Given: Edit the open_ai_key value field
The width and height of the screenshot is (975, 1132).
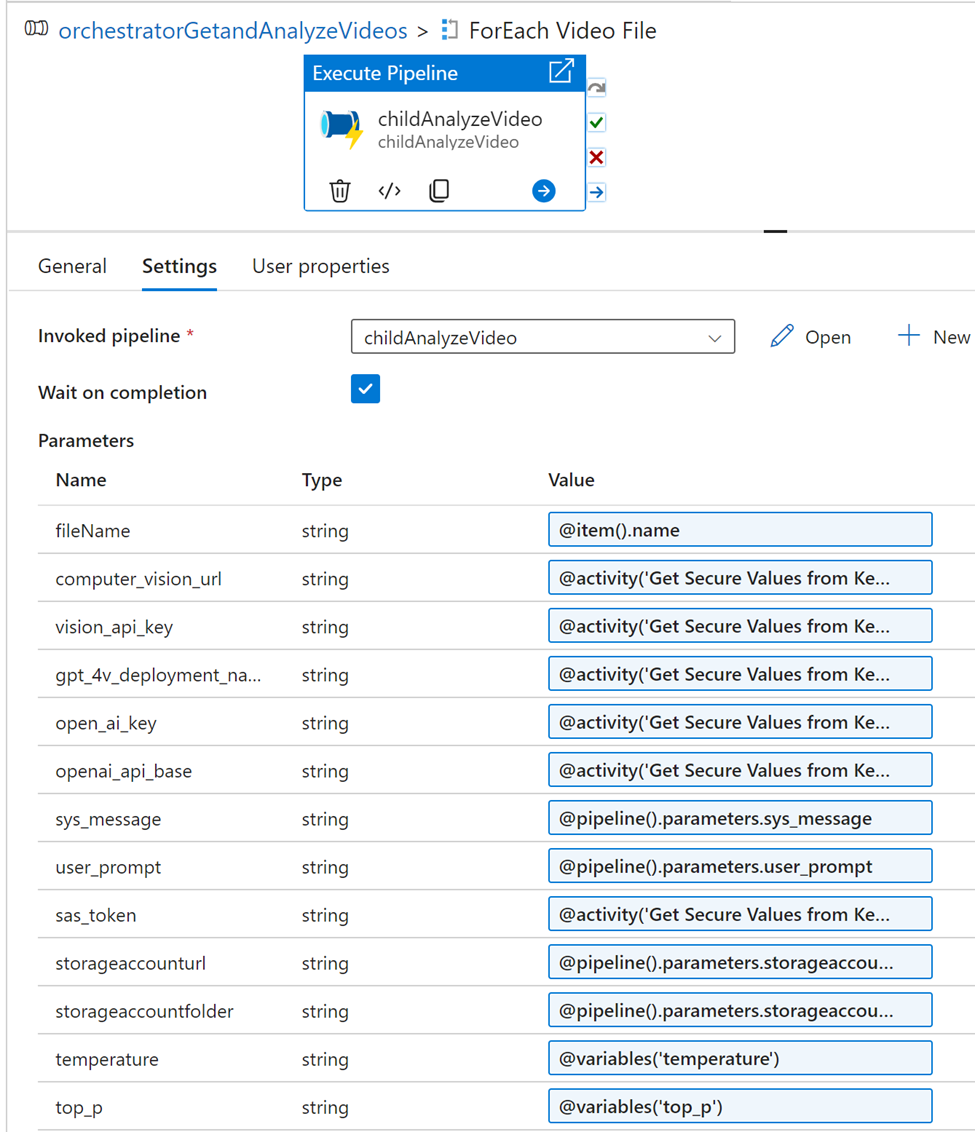Looking at the screenshot, I should 740,722.
